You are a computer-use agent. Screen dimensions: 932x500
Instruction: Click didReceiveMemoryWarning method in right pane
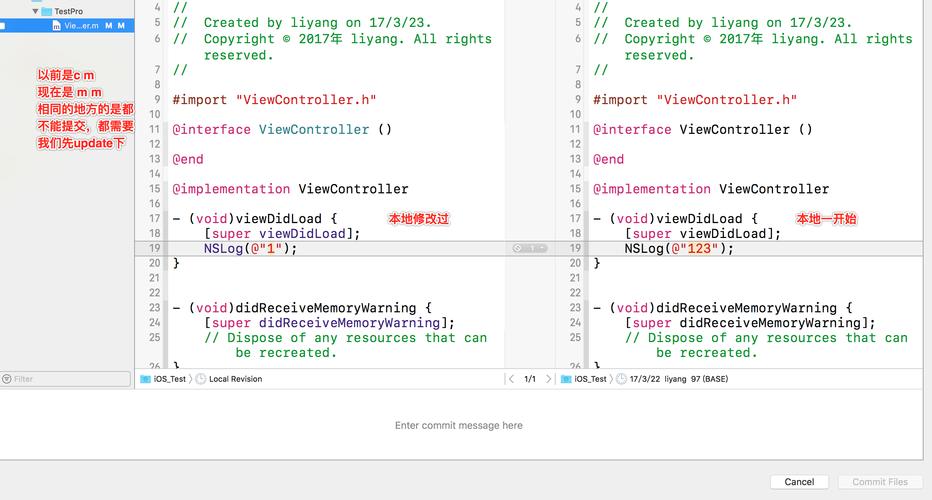(723, 308)
